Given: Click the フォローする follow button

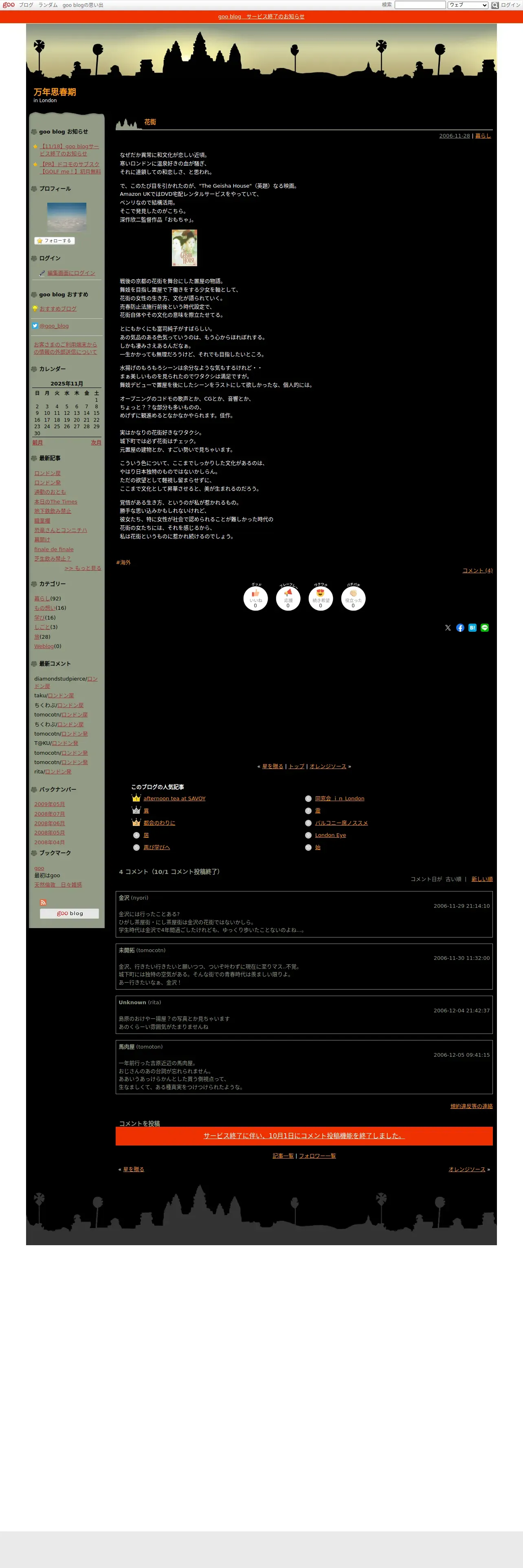Looking at the screenshot, I should pyautogui.click(x=54, y=241).
